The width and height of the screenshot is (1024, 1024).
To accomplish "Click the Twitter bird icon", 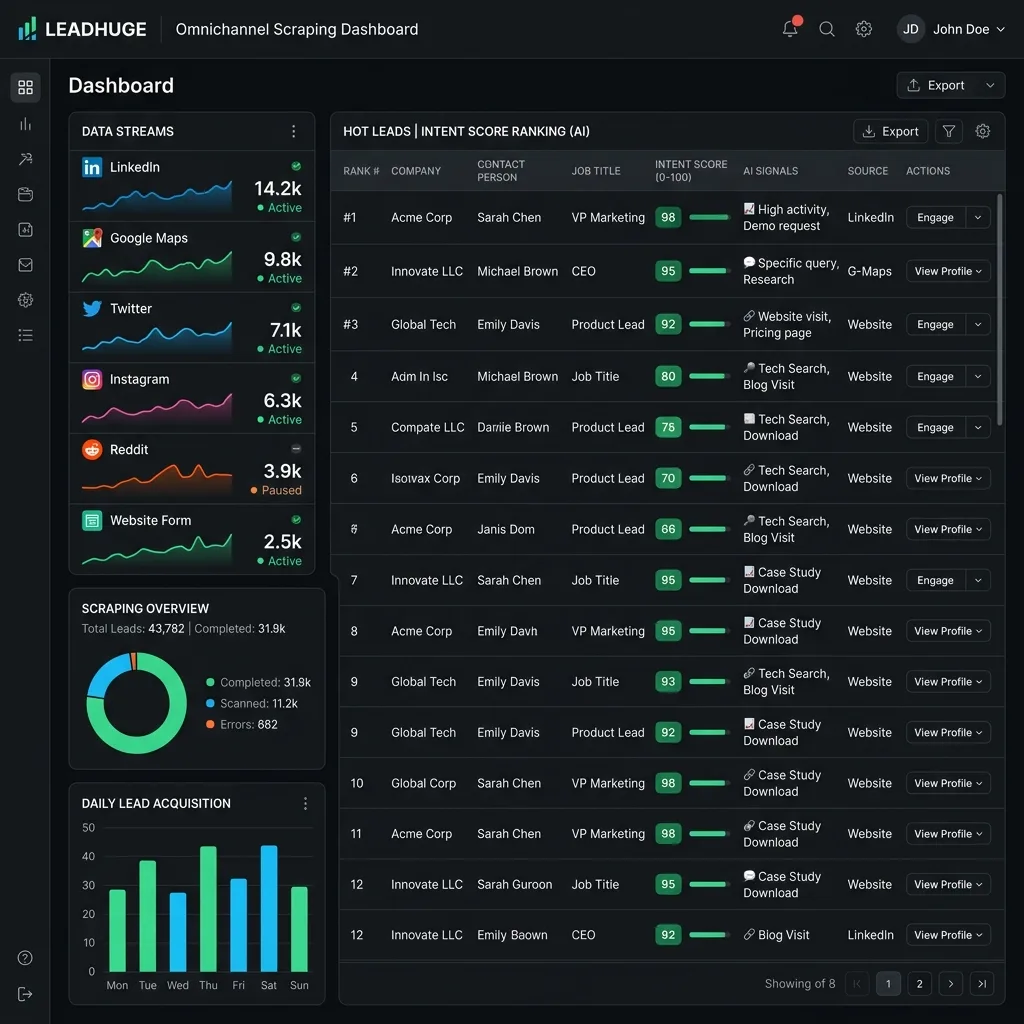I will click(x=92, y=308).
